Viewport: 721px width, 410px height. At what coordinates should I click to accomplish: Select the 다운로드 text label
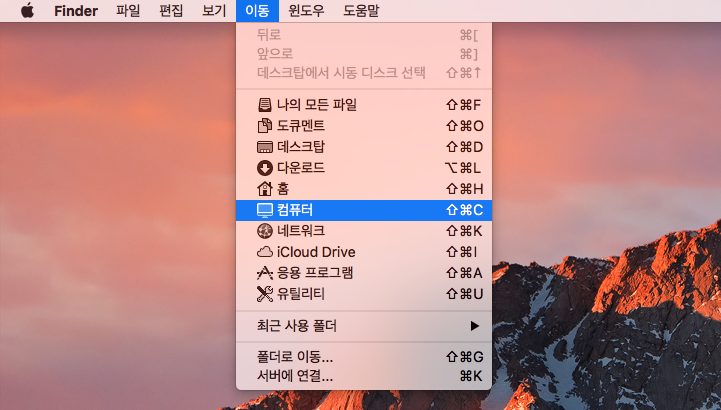click(301, 168)
